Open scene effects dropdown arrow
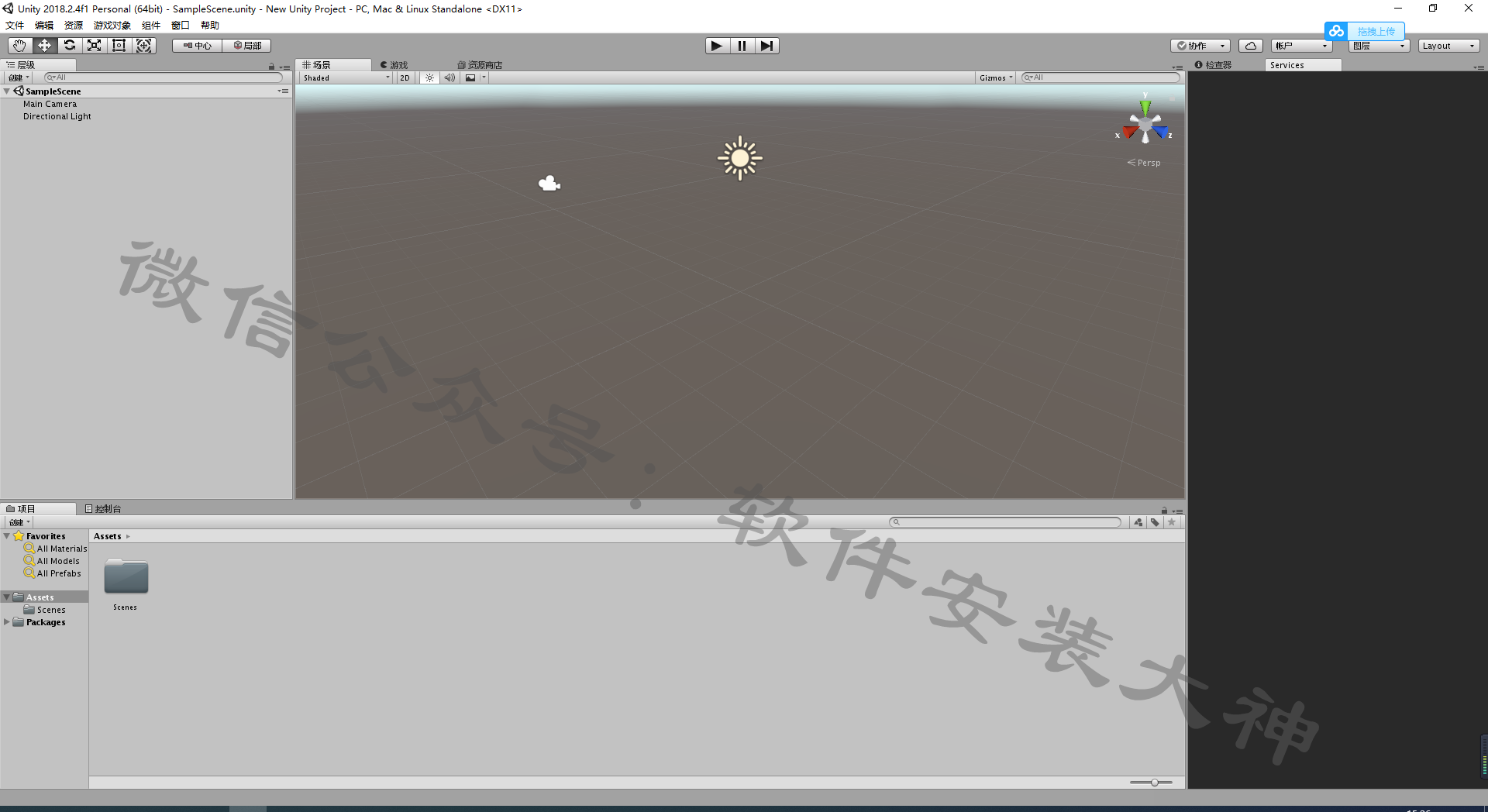1488x812 pixels. click(484, 77)
